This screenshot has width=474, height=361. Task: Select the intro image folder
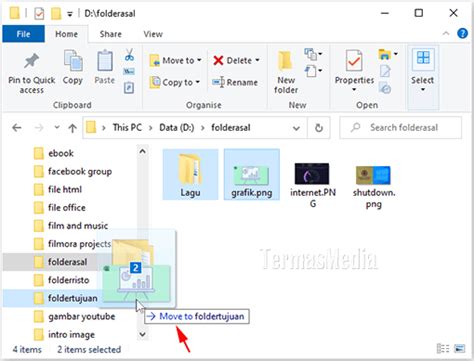point(71,334)
